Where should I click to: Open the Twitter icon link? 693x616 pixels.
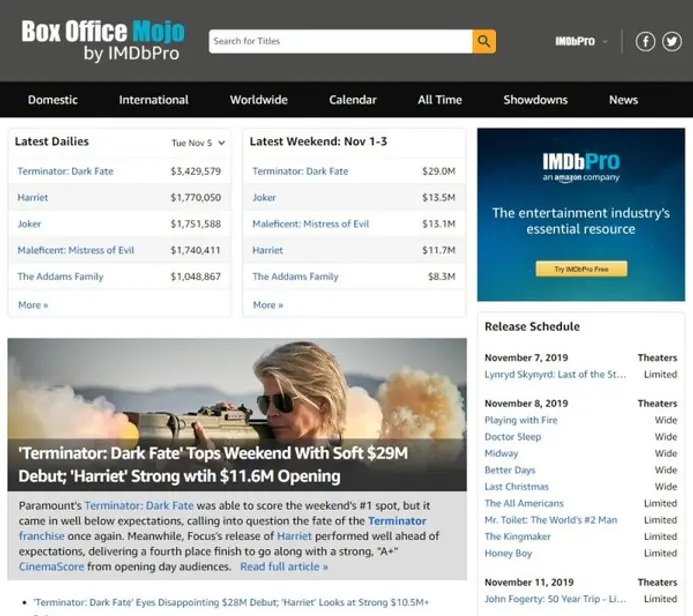pos(671,41)
